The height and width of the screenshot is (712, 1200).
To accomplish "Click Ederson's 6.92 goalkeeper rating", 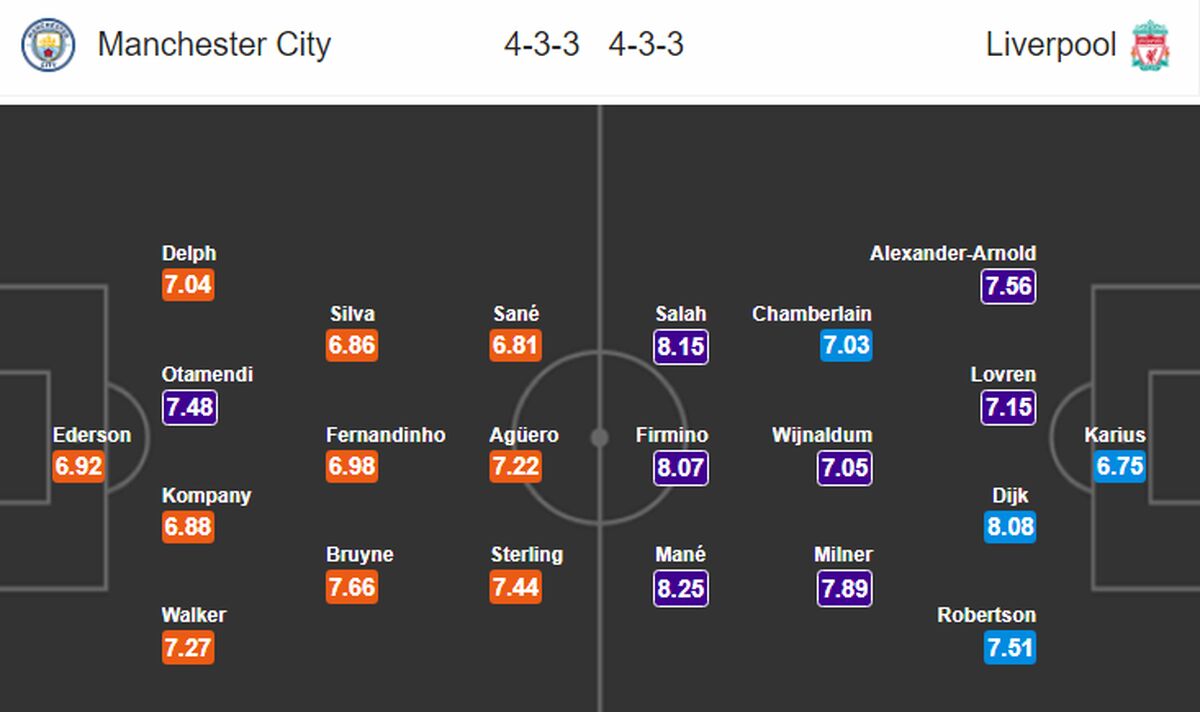I will pyautogui.click(x=80, y=467).
